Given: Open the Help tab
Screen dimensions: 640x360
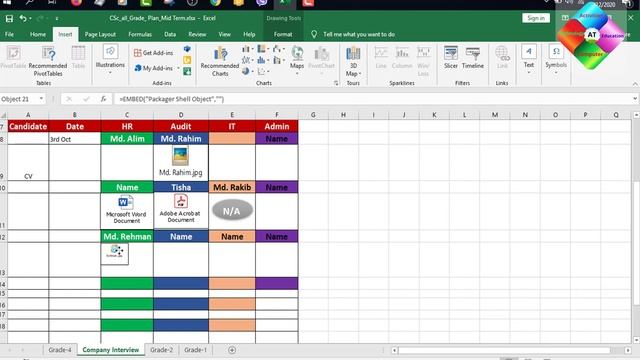Looking at the screenshot, I should [249, 34].
